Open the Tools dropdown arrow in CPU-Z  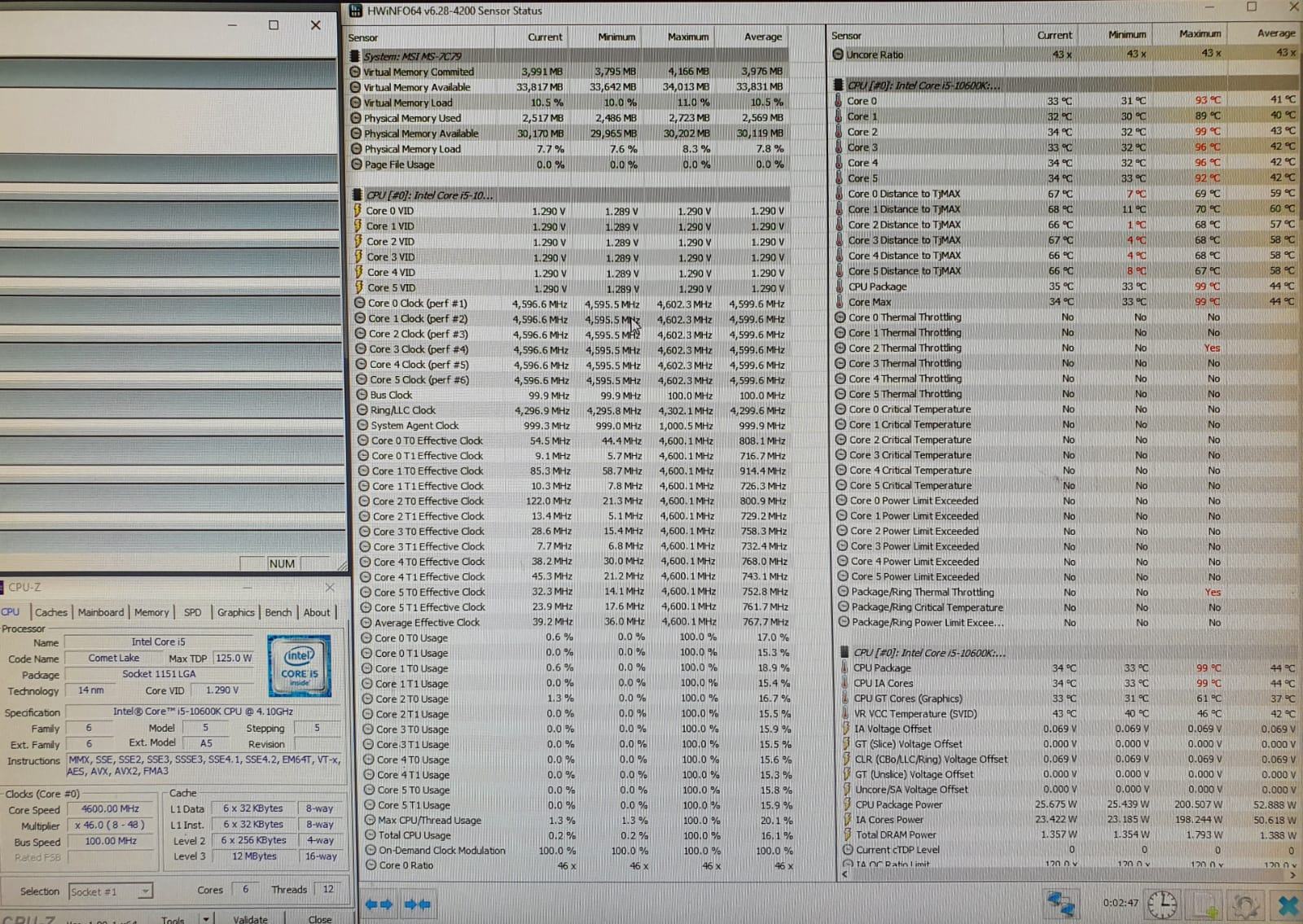coord(206,919)
